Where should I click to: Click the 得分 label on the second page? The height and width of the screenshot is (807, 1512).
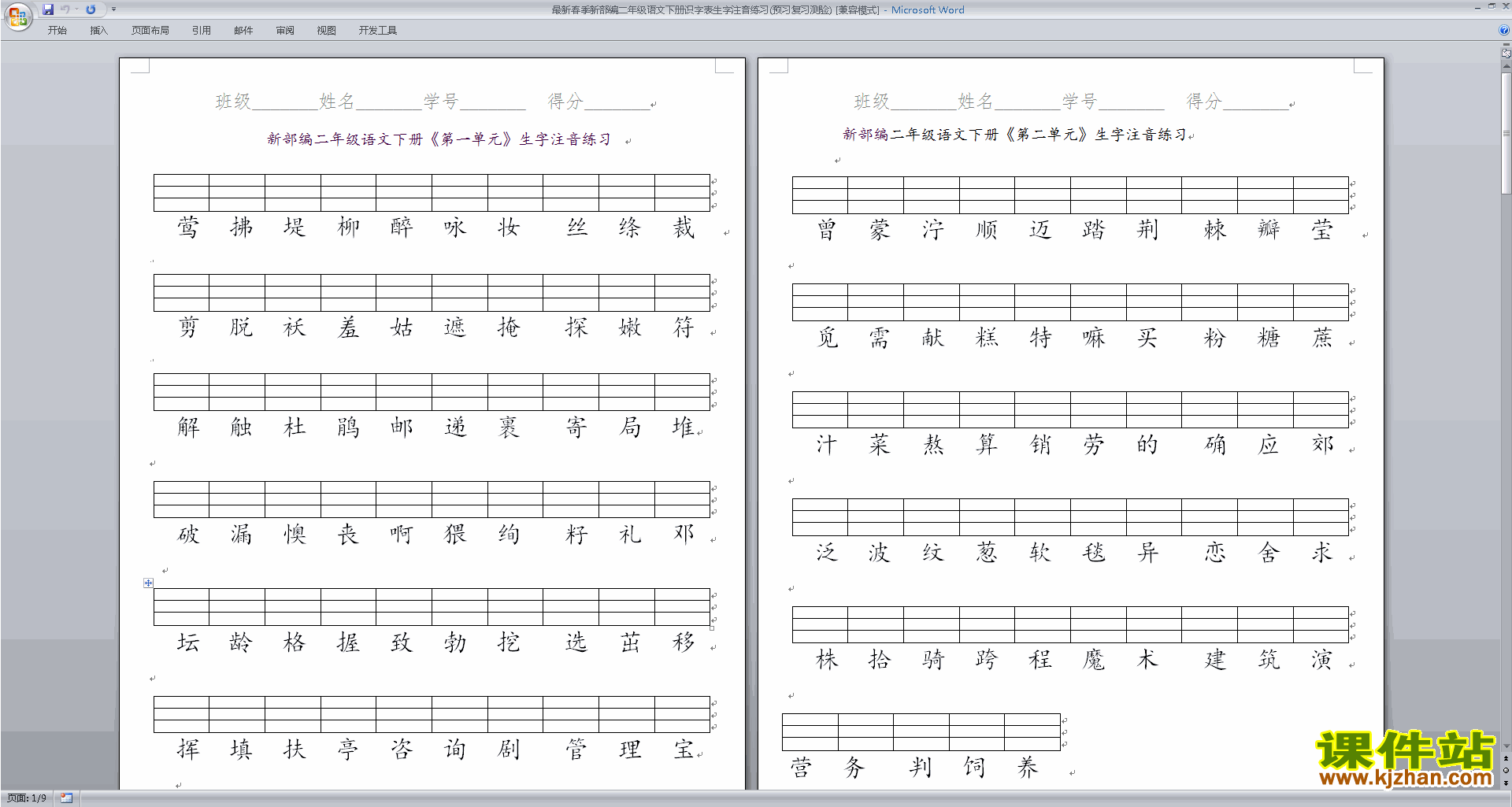pos(1204,102)
